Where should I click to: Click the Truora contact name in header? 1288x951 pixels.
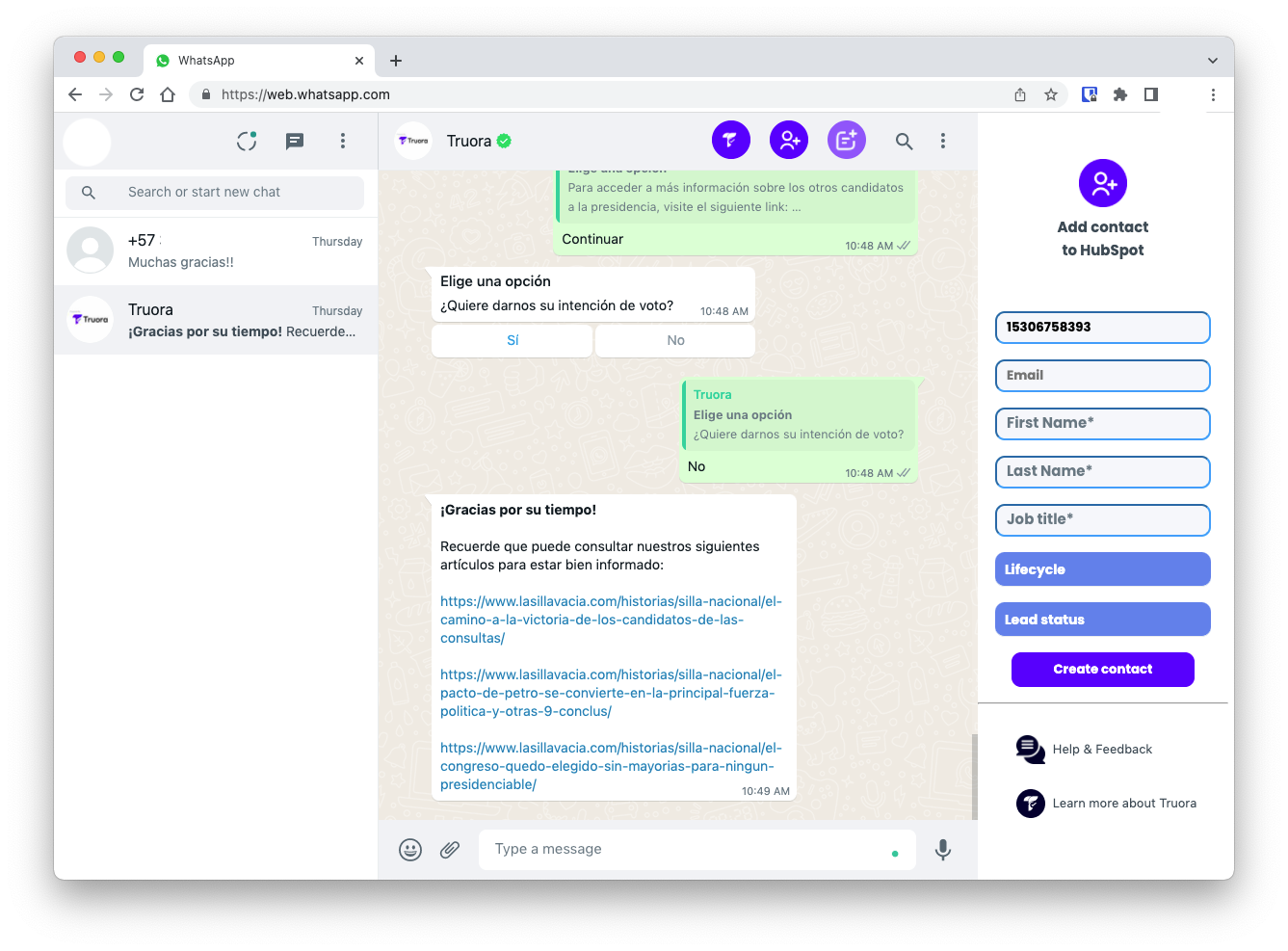point(469,141)
